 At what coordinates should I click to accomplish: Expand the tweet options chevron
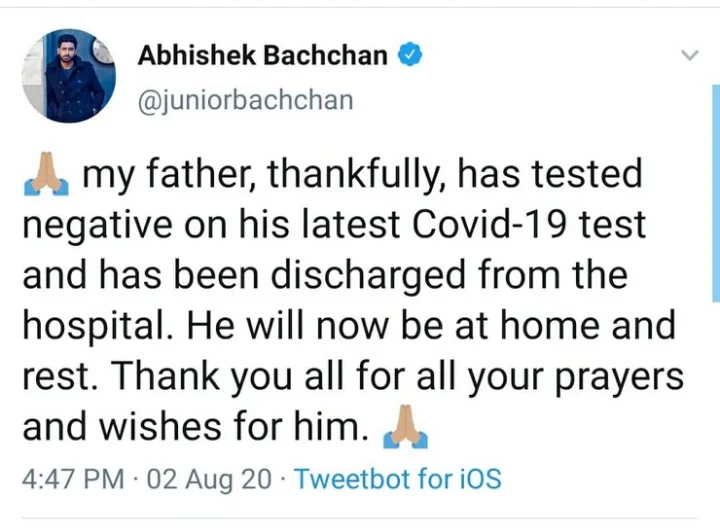(x=689, y=56)
